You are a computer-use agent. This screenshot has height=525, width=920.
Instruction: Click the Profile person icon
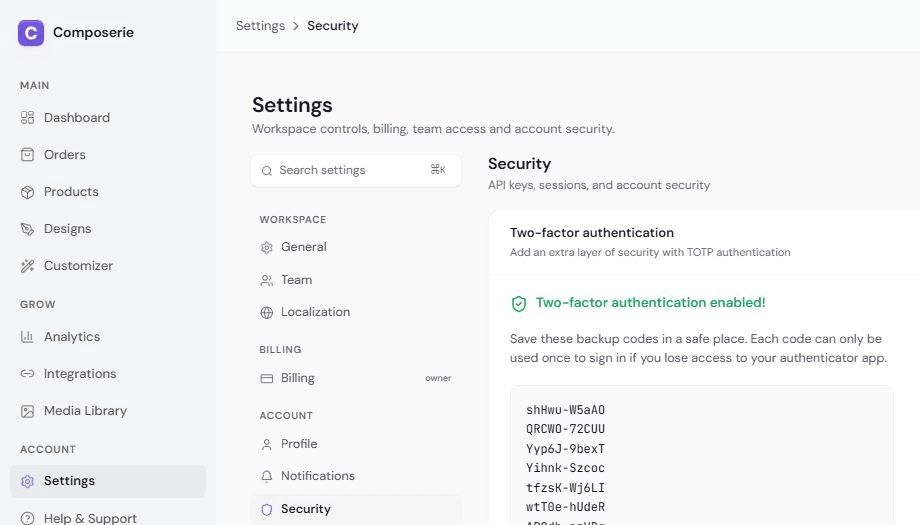266,444
